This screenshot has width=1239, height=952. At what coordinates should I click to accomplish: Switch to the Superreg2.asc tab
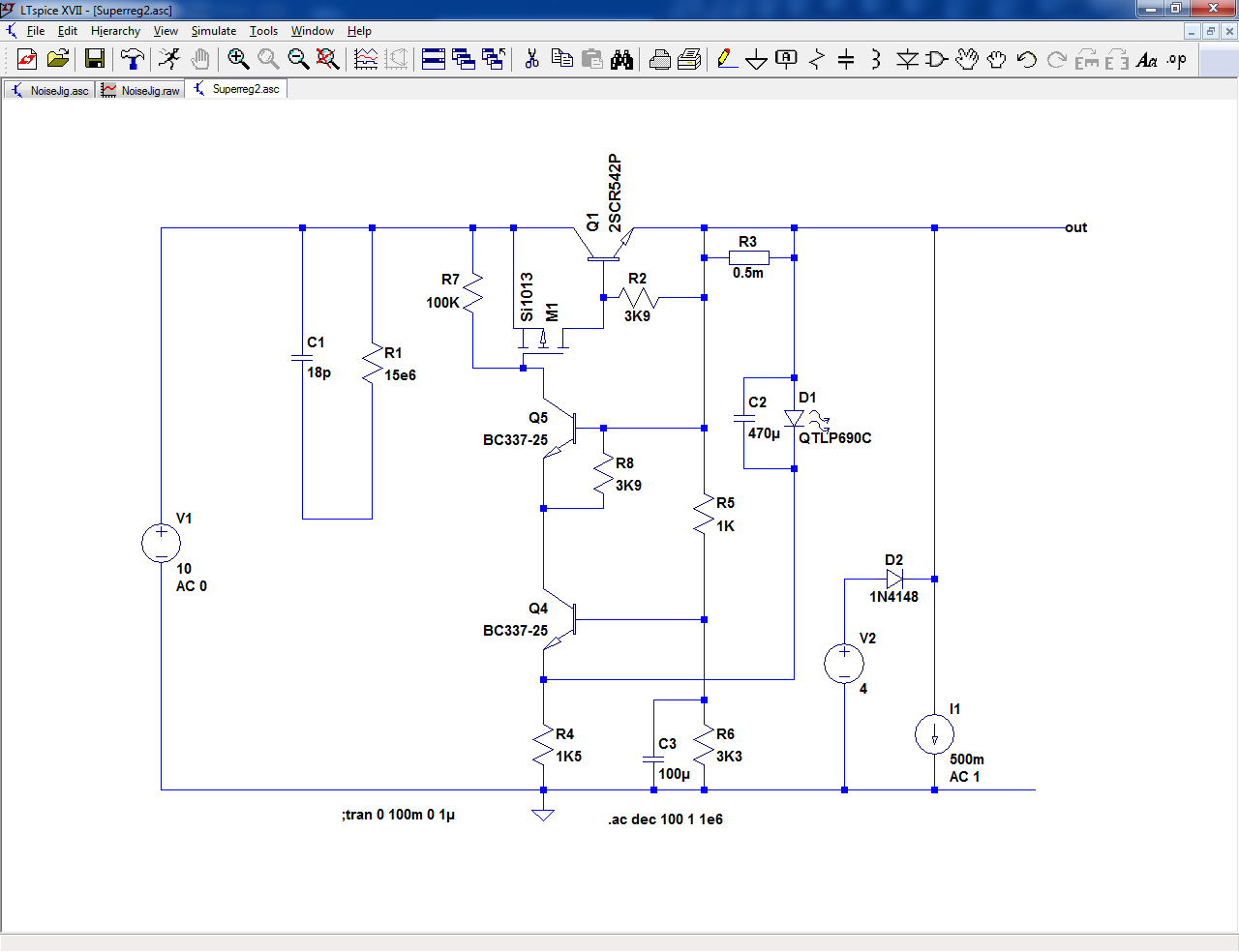click(237, 89)
